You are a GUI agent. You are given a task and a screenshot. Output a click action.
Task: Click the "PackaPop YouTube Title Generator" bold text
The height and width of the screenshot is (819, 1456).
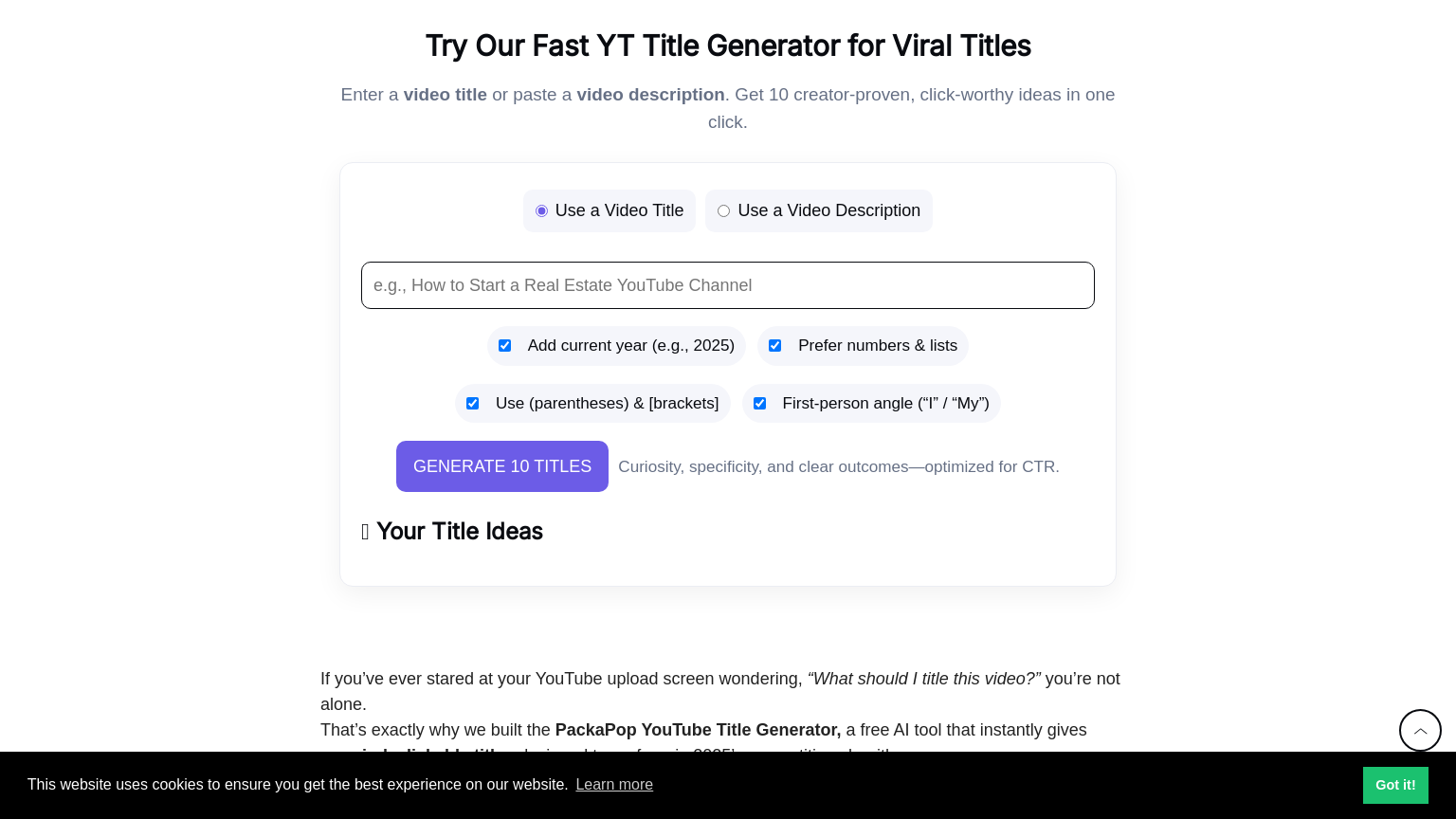click(x=698, y=730)
